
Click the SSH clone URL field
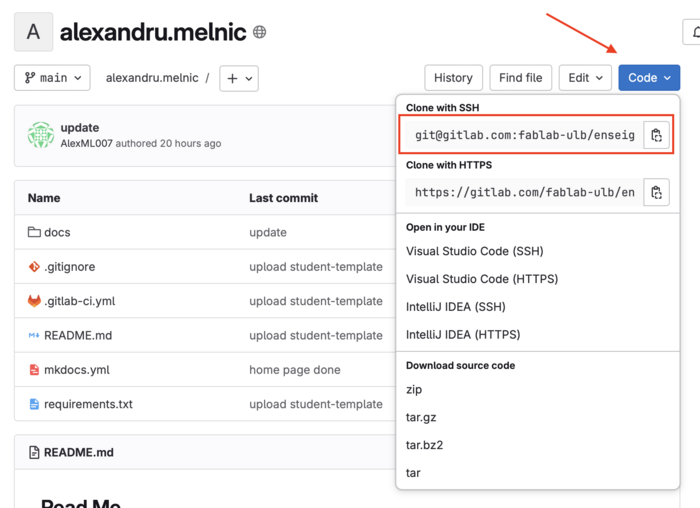click(x=524, y=135)
